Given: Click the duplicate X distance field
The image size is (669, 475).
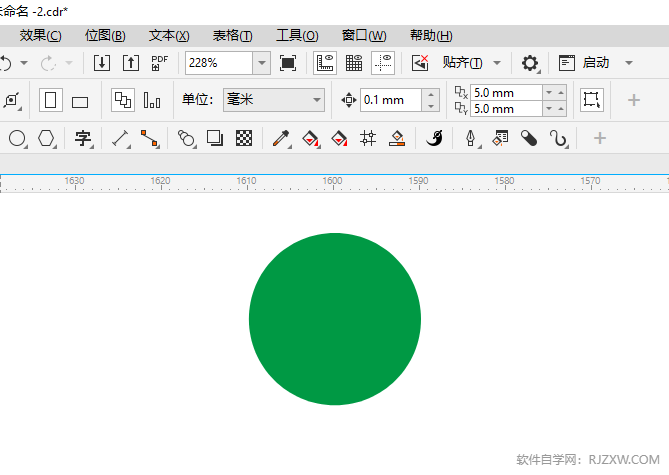Looking at the screenshot, I should (x=506, y=93).
